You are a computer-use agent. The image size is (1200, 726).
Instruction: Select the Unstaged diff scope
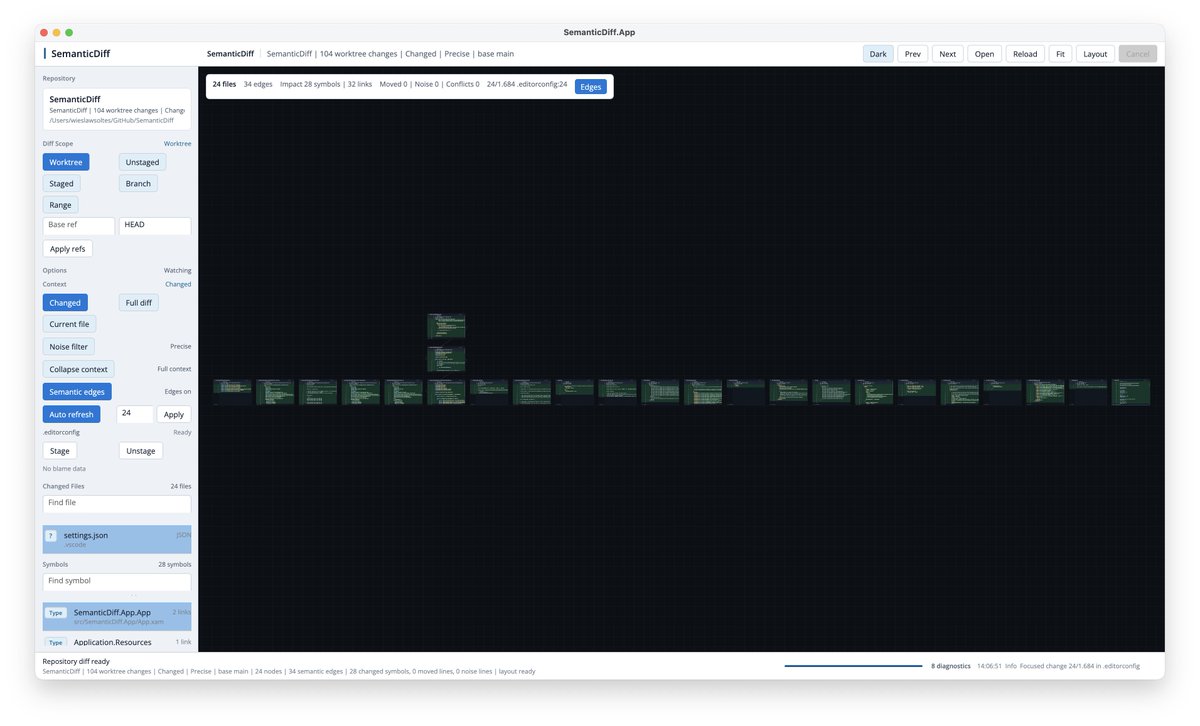coord(143,162)
